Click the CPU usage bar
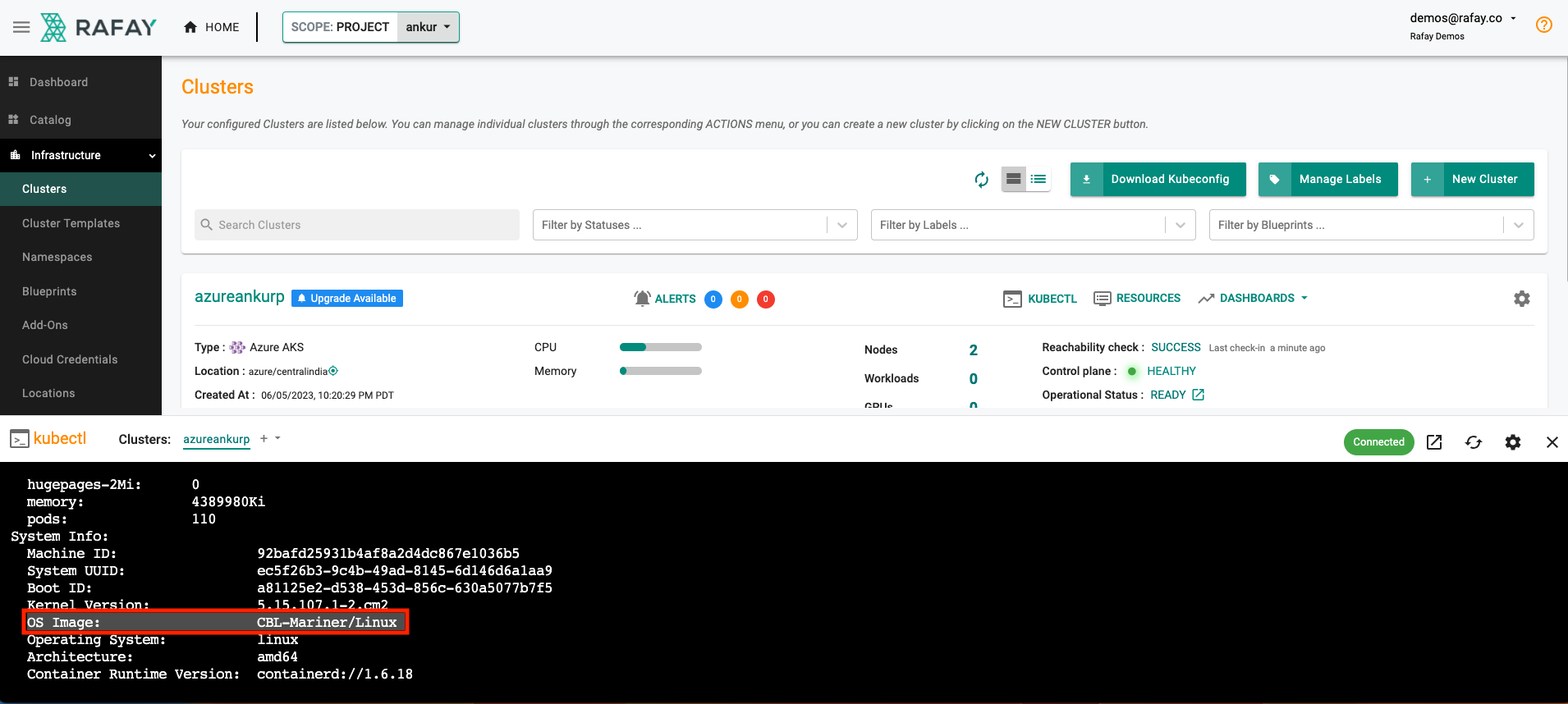 click(661, 347)
